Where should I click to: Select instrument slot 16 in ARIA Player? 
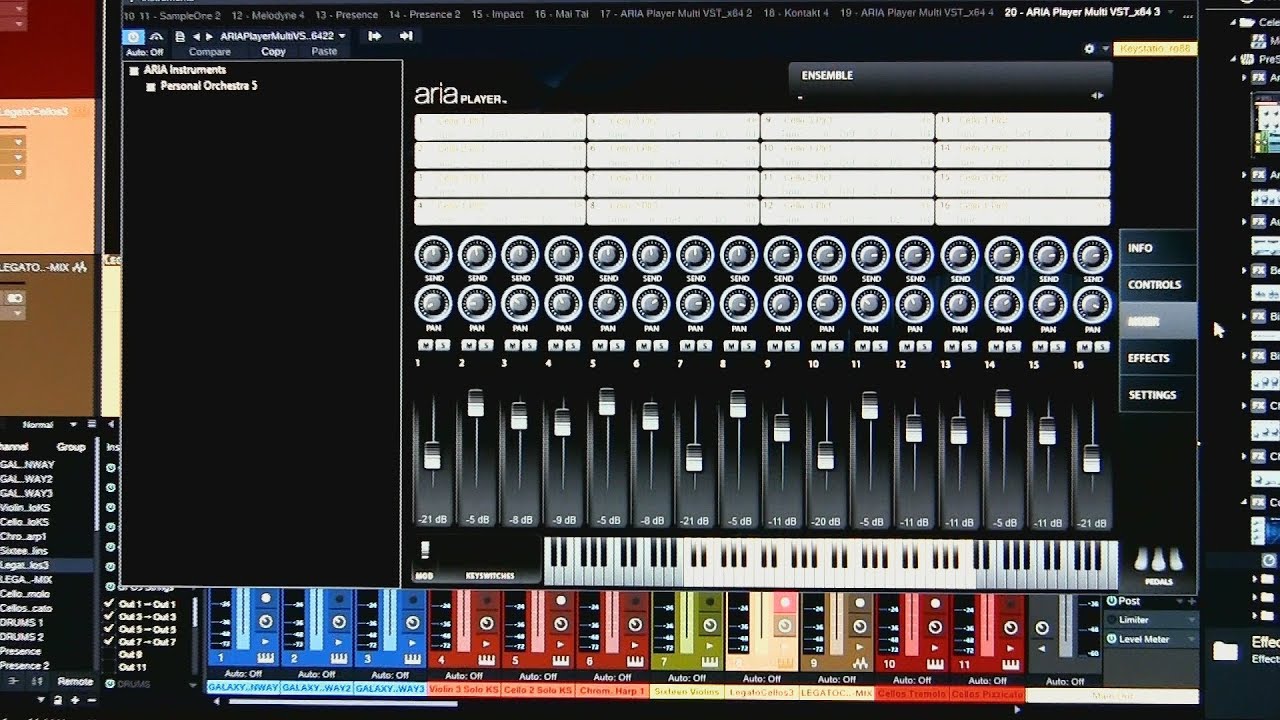click(x=1023, y=212)
